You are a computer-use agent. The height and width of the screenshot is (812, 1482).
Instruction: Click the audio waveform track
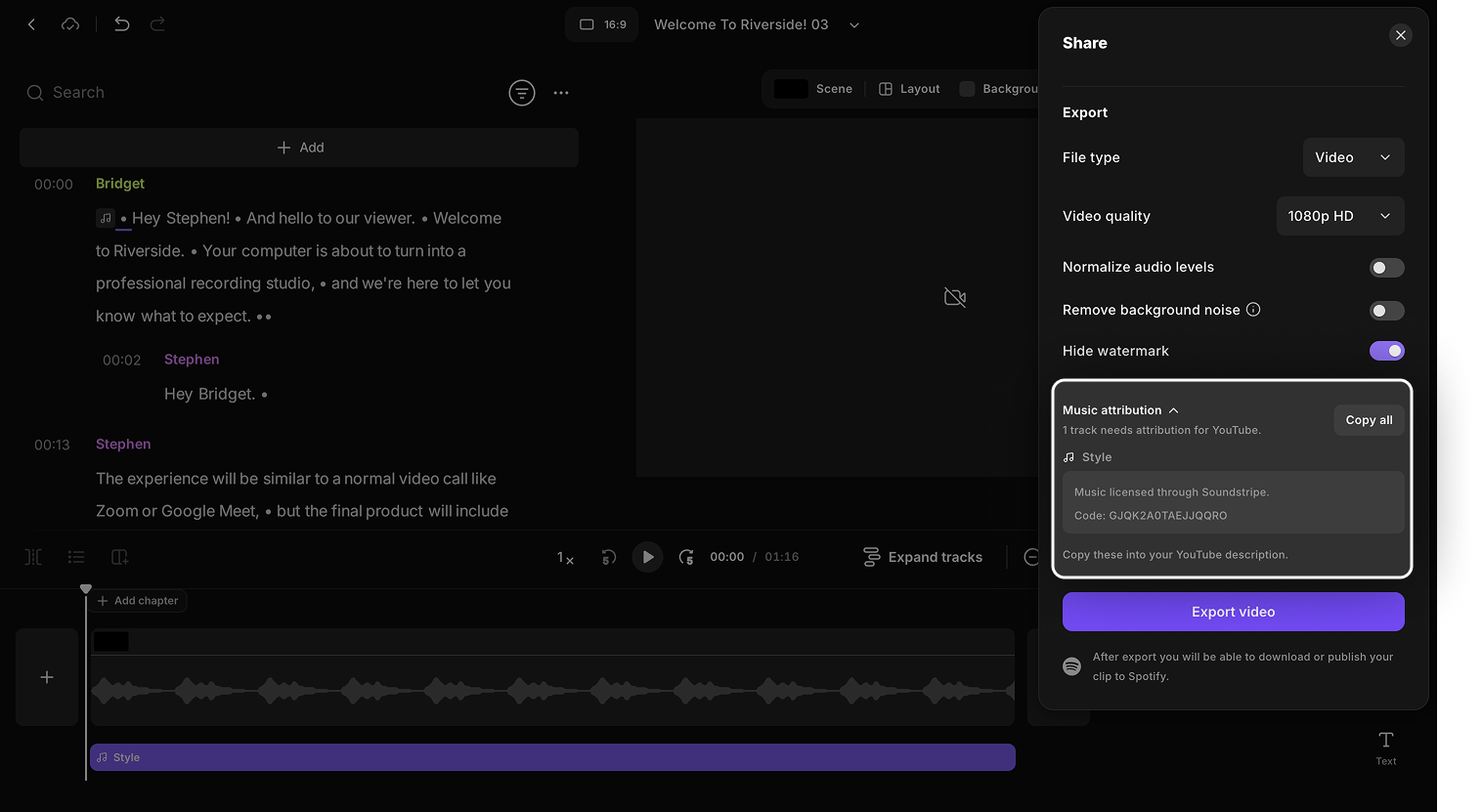552,691
